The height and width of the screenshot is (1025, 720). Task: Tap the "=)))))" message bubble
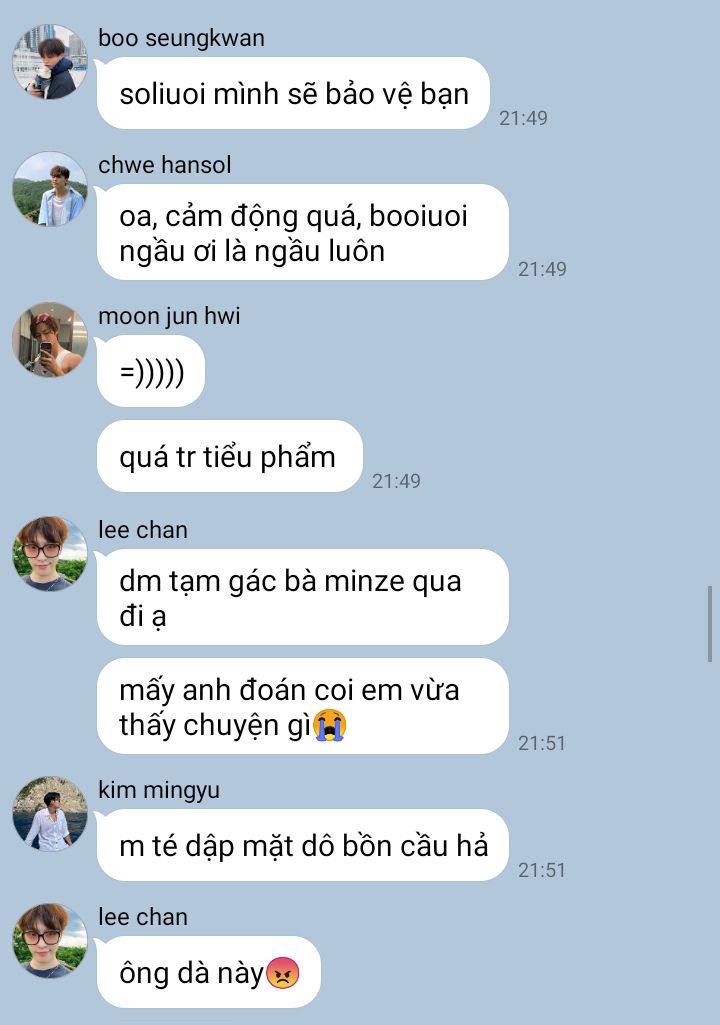[x=151, y=371]
